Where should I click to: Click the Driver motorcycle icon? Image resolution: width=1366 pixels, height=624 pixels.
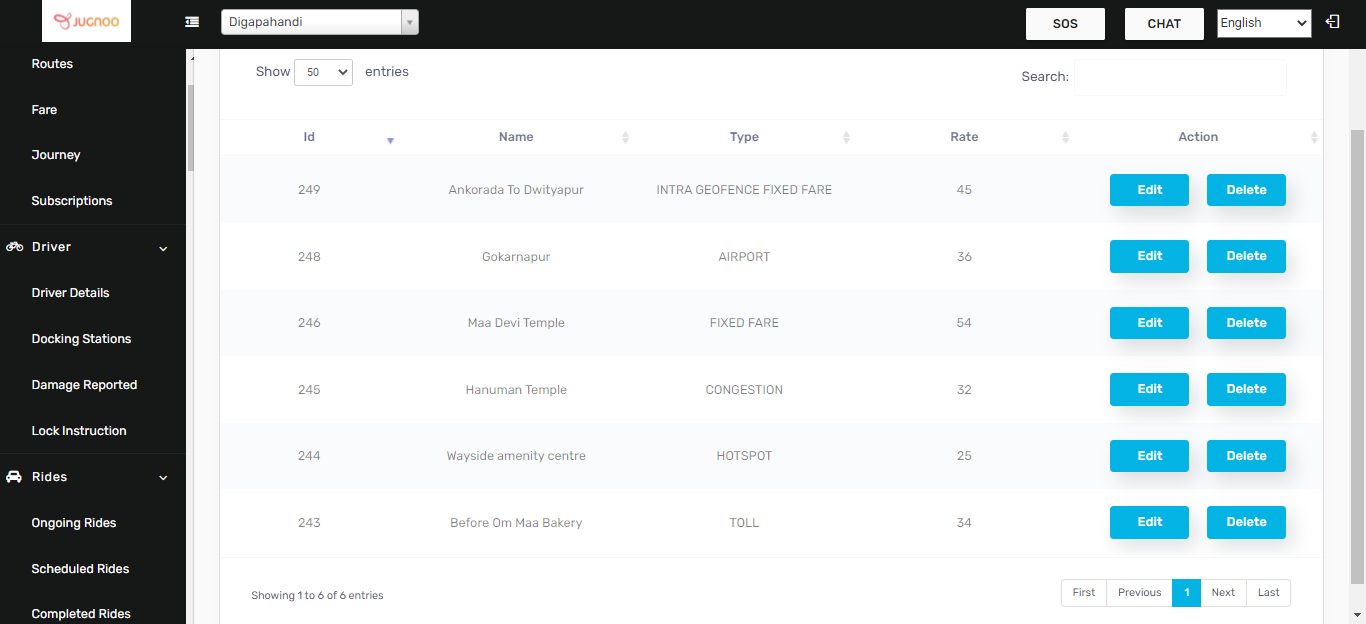[15, 247]
